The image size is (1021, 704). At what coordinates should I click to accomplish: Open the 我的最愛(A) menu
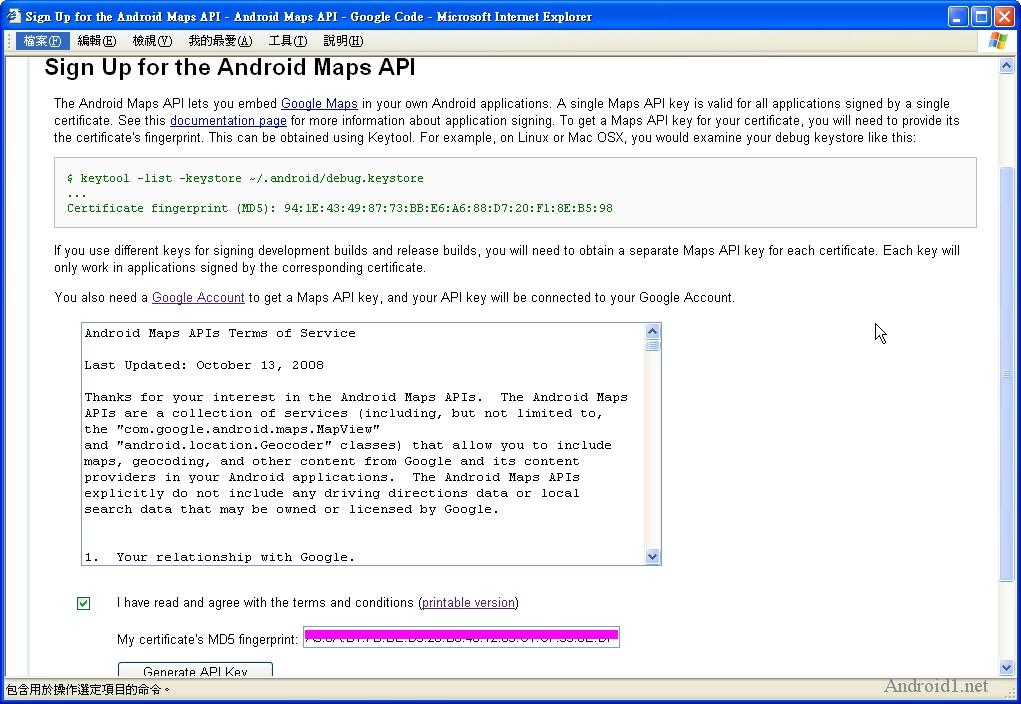(220, 41)
